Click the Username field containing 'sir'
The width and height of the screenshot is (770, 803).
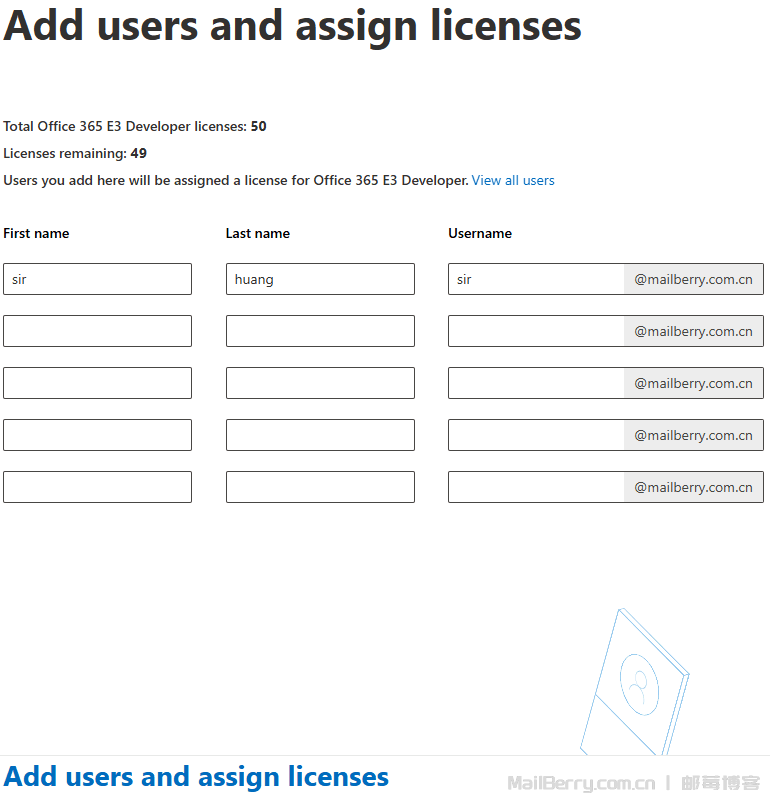[x=536, y=279]
